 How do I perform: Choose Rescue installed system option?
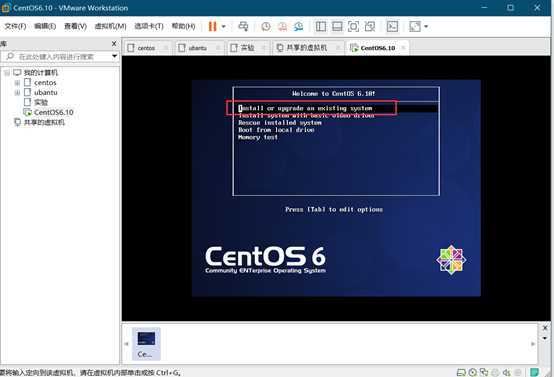point(280,123)
